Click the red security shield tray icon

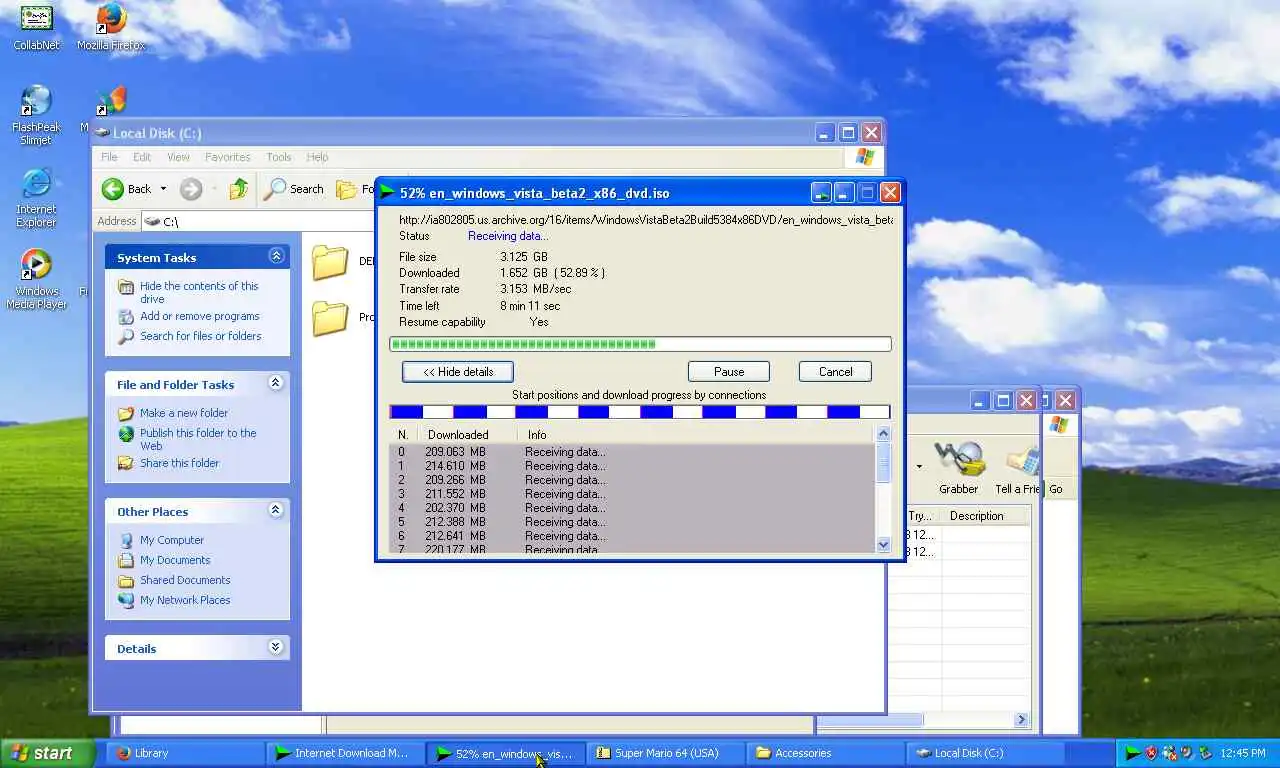click(x=1151, y=753)
